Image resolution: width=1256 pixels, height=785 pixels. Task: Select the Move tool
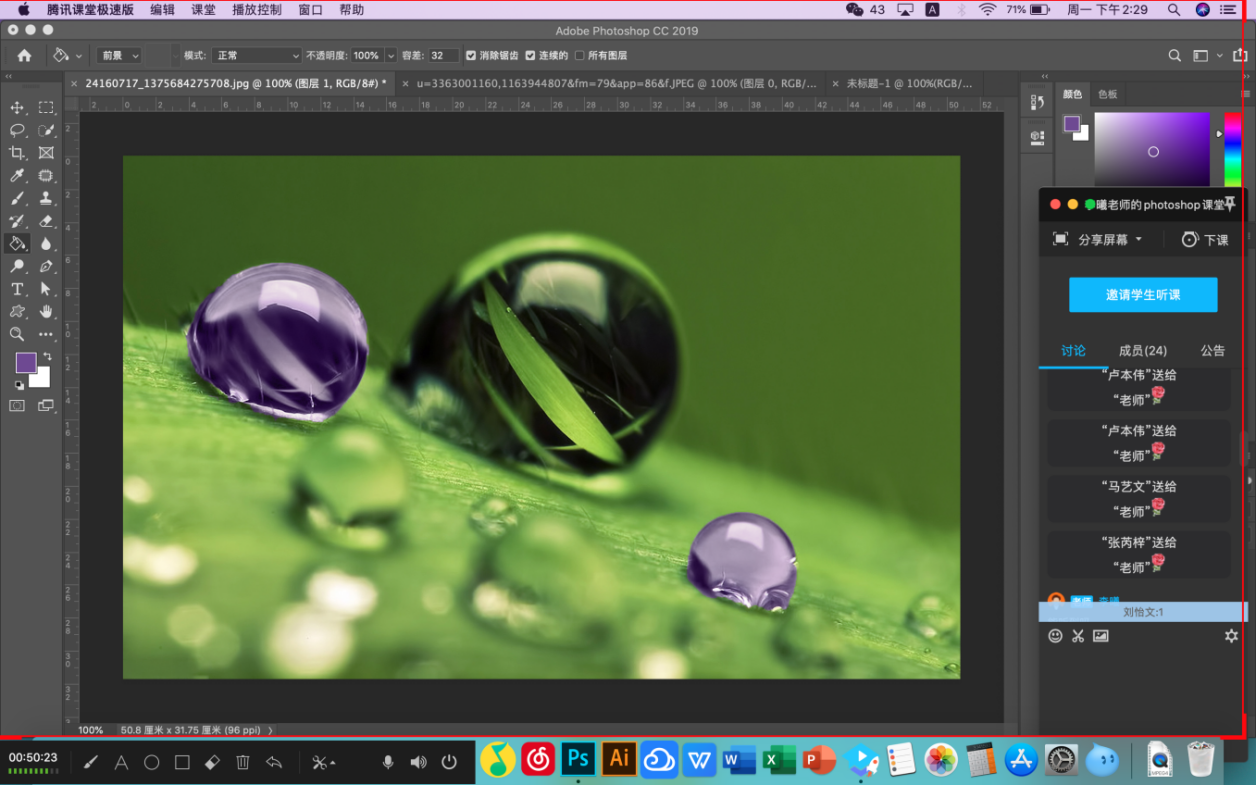tap(17, 107)
